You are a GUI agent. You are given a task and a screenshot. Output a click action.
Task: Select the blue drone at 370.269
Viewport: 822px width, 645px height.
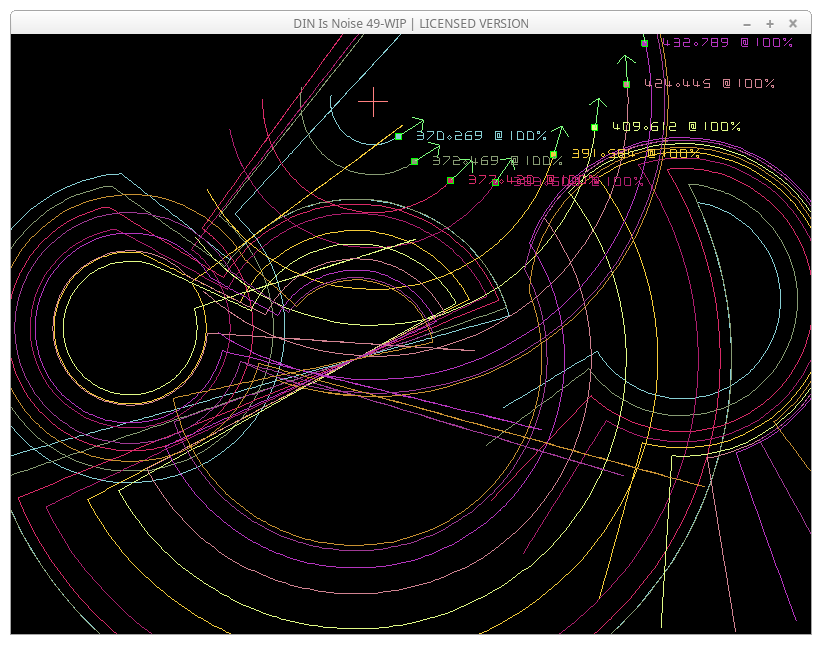pos(399,136)
